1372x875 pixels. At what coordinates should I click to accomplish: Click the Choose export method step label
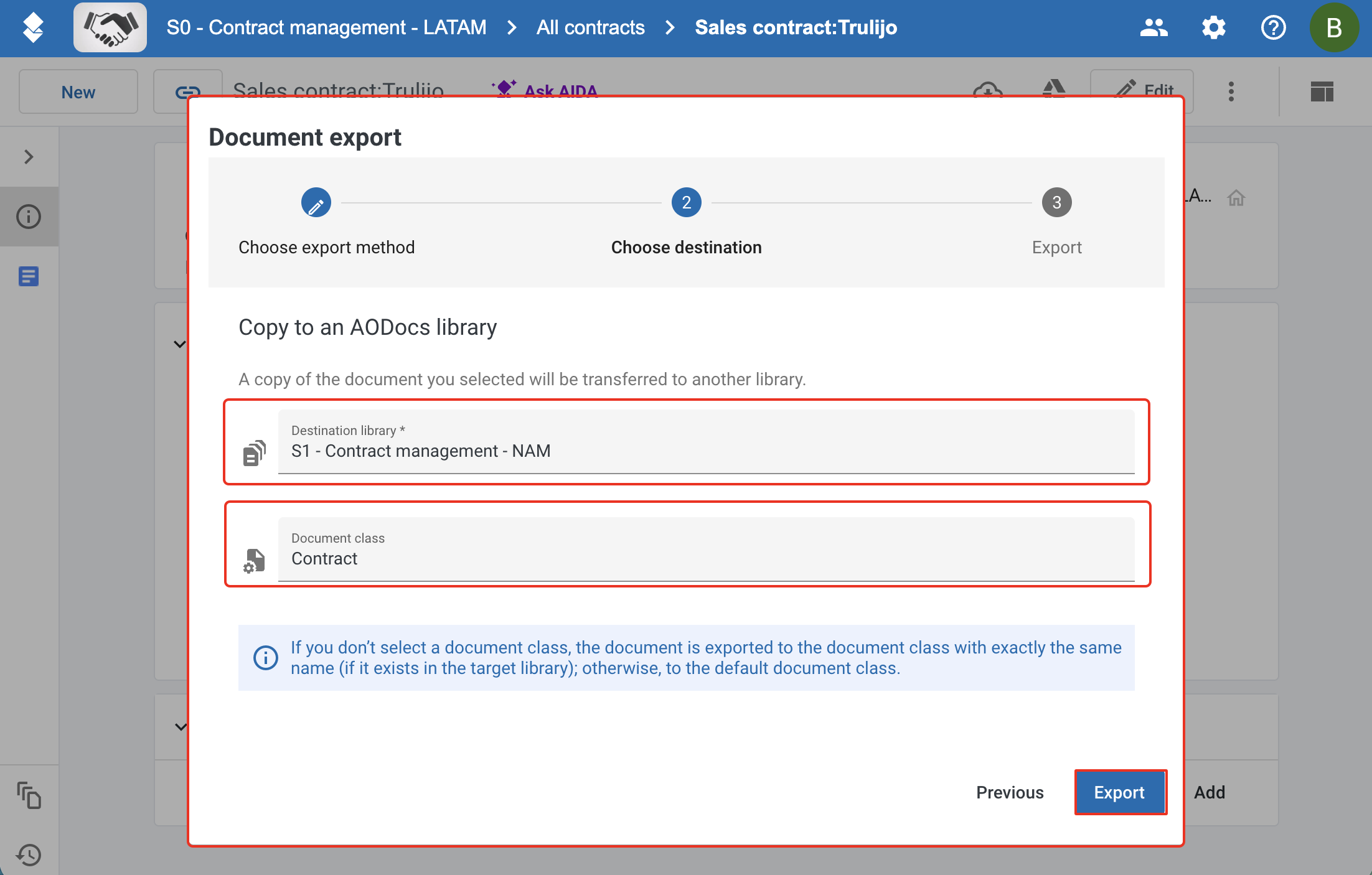[327, 248]
